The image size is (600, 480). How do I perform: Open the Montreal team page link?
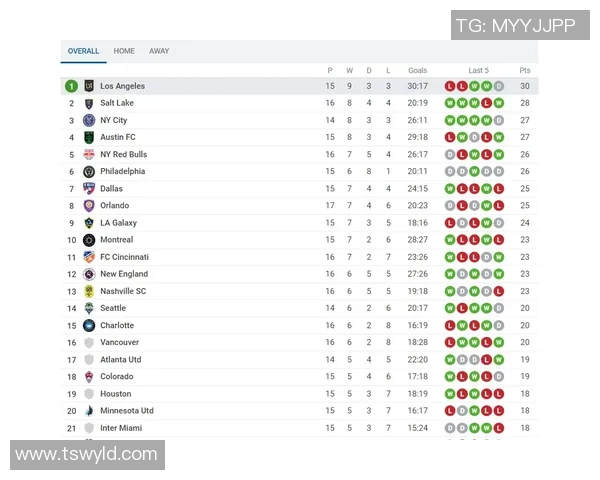tap(117, 240)
